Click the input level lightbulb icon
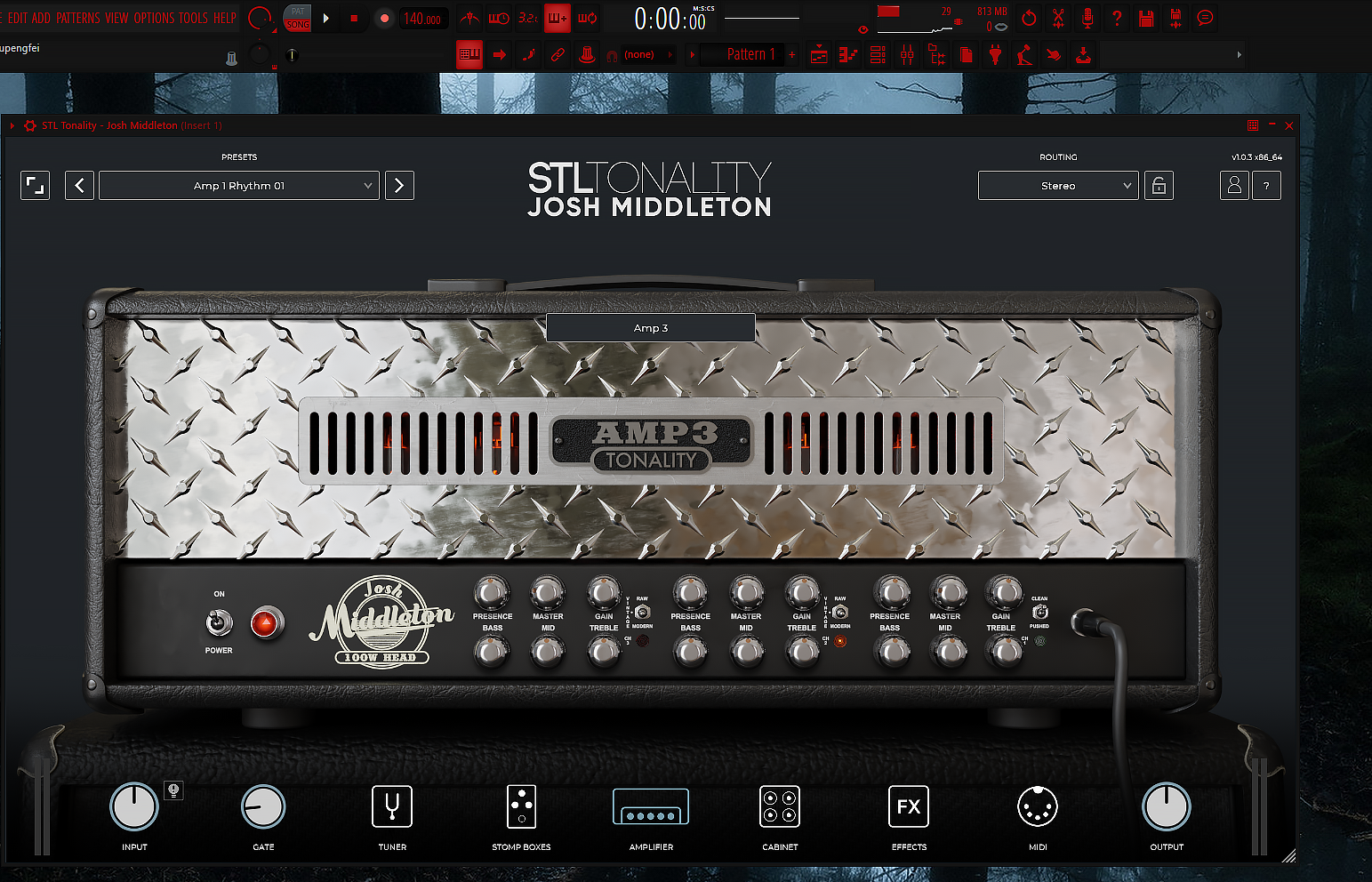The width and height of the screenshot is (1372, 882). click(173, 790)
